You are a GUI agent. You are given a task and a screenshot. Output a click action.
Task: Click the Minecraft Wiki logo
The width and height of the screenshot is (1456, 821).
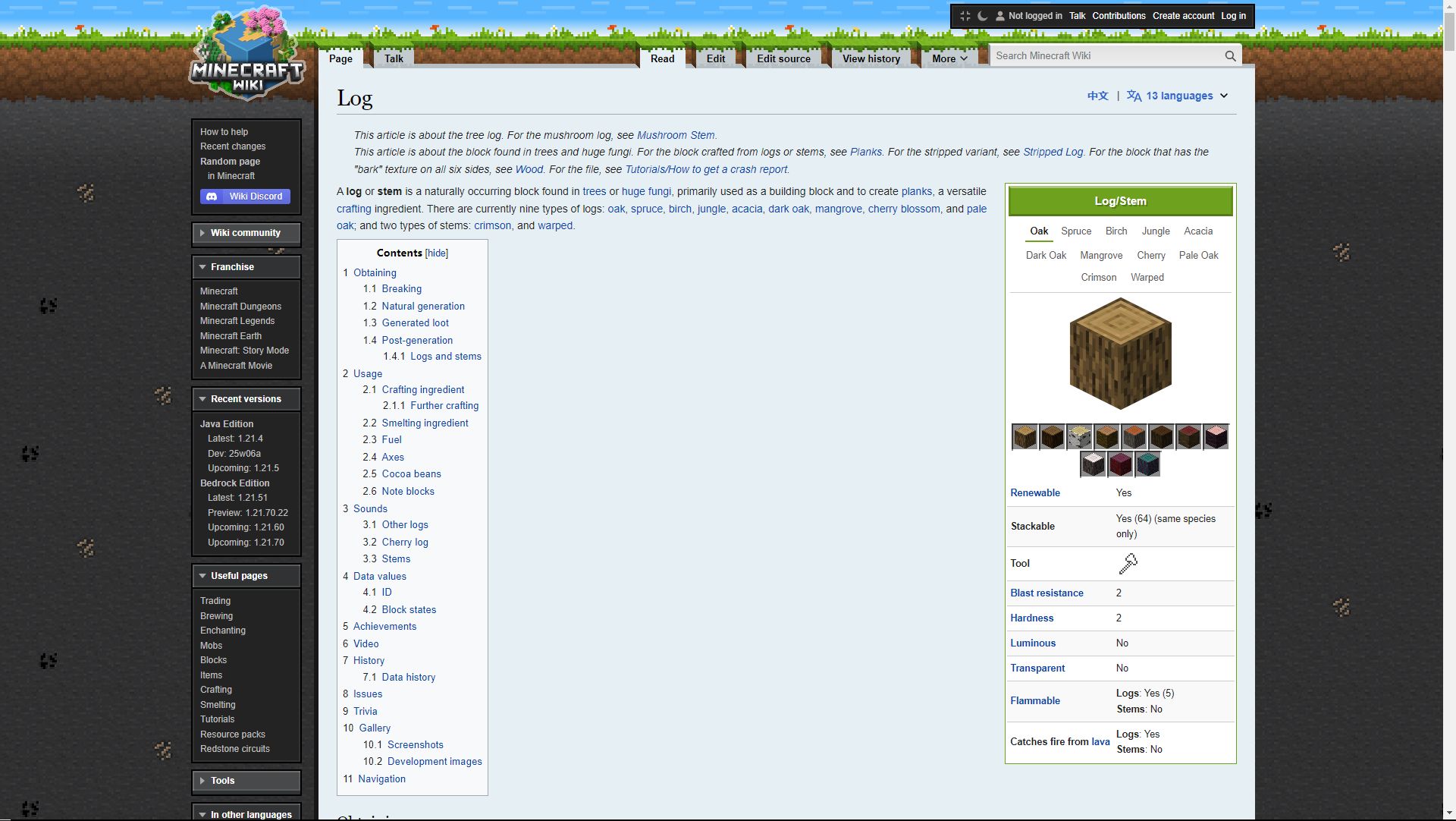coord(247,53)
